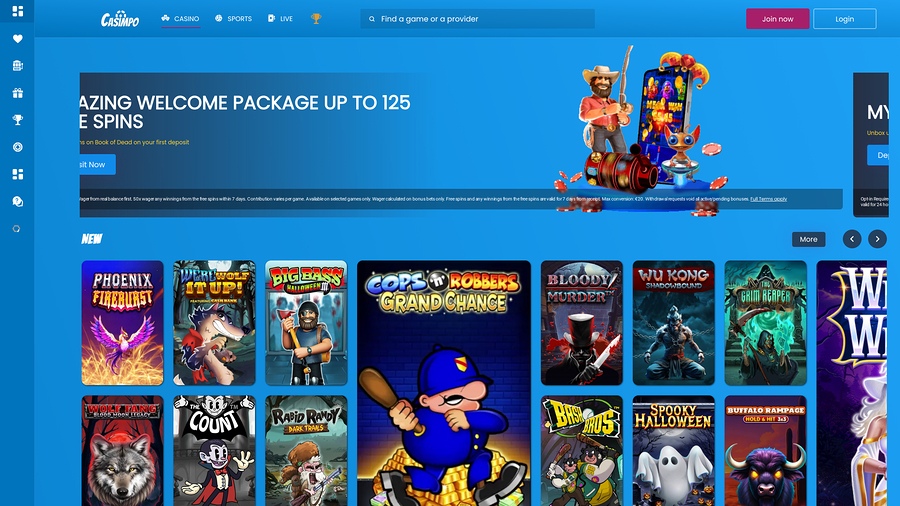The image size is (900, 506).
Task: Show next new games with right arrow
Action: (x=877, y=239)
